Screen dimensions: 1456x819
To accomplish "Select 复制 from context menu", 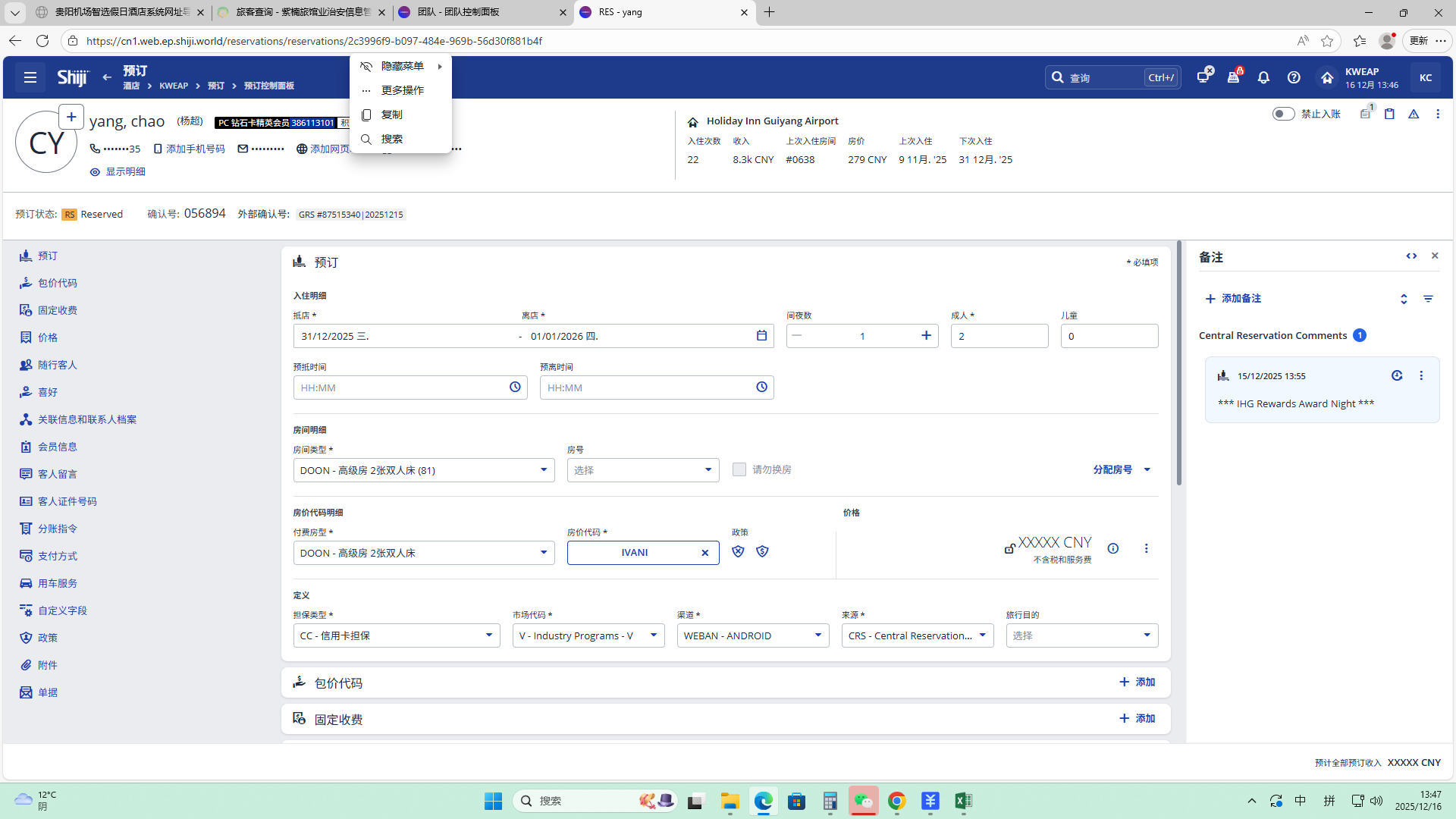I will (x=392, y=115).
